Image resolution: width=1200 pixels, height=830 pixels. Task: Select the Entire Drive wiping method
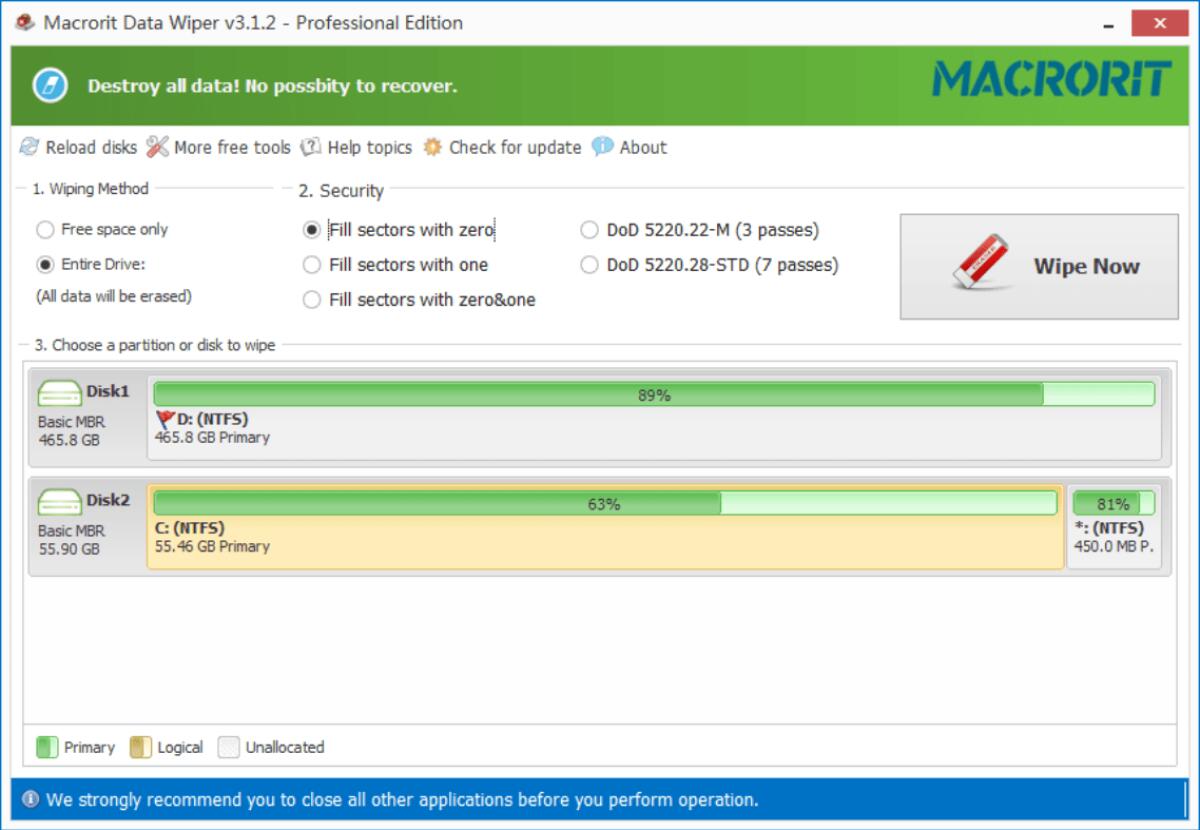click(x=45, y=265)
